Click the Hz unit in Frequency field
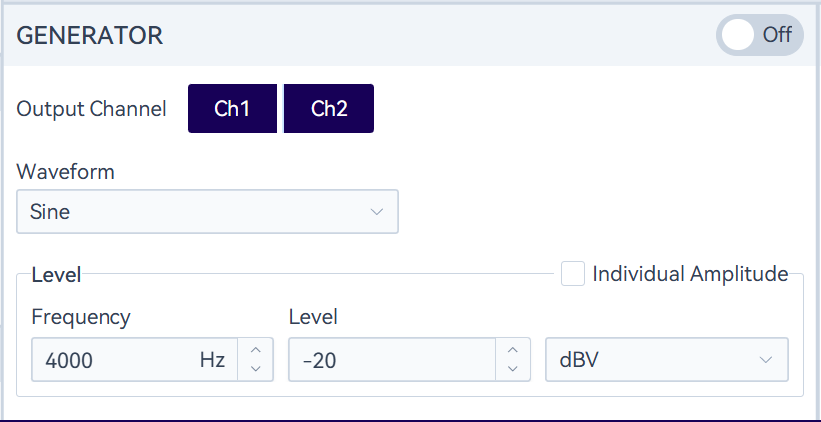 click(x=212, y=360)
